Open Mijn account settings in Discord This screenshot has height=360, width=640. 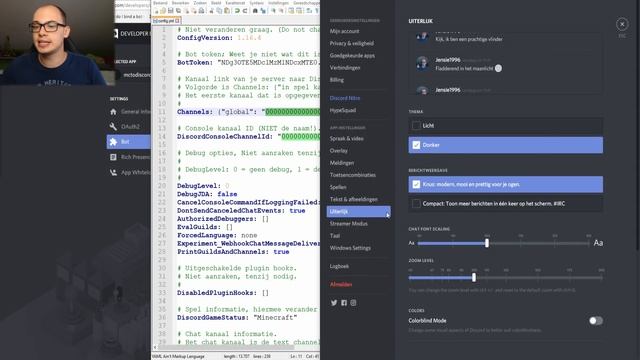[344, 31]
